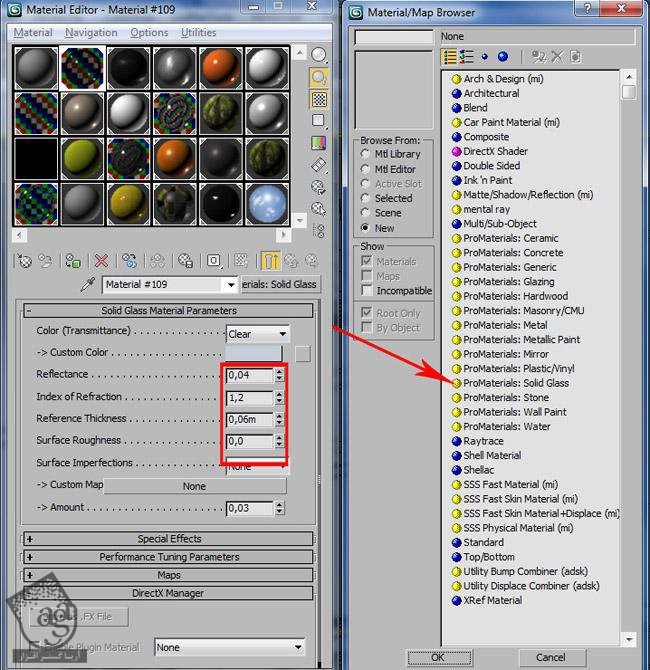Open the Utilities menu
The height and width of the screenshot is (670, 650).
198,33
